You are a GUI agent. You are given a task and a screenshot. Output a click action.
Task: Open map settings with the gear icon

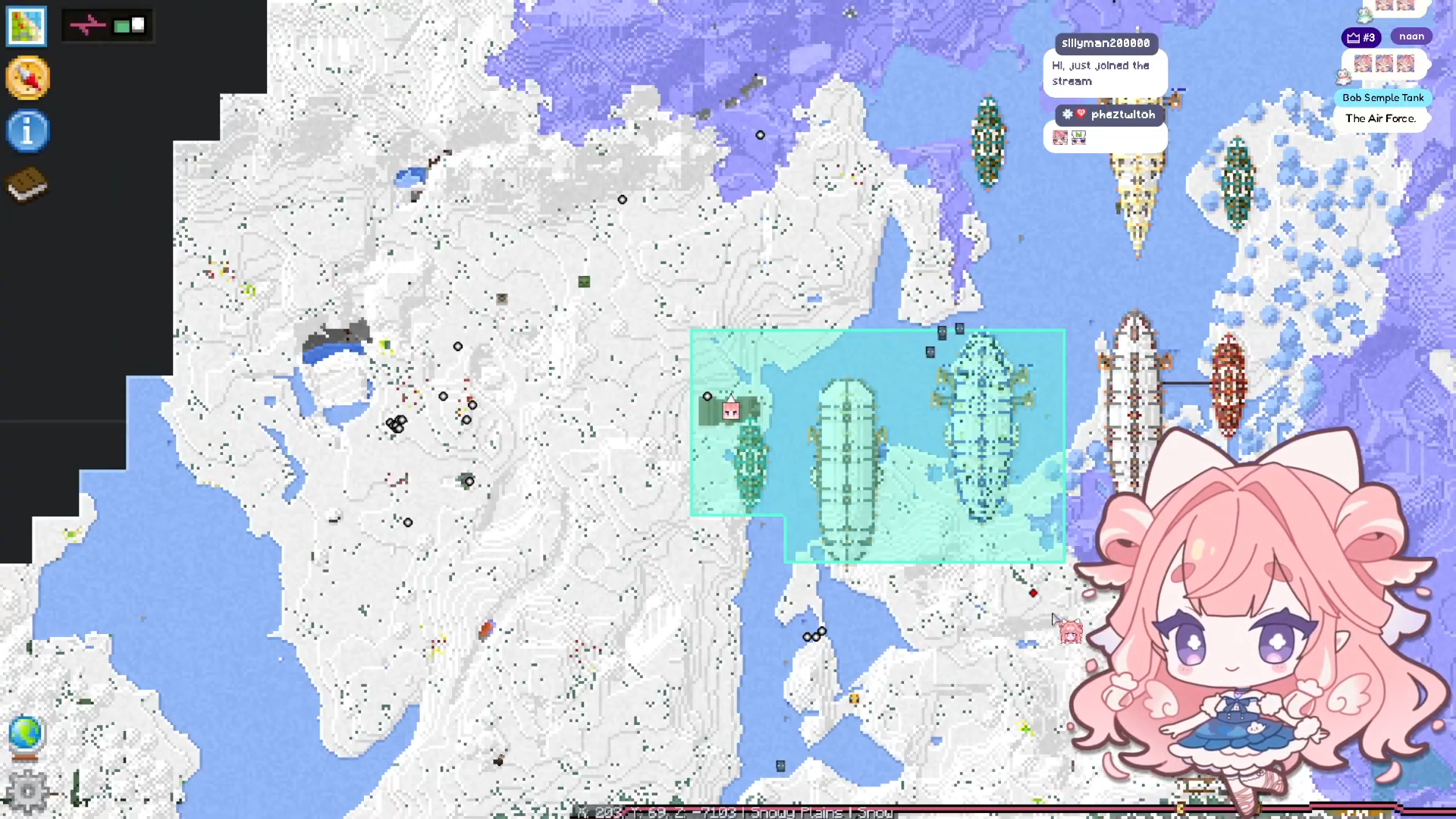[x=28, y=792]
